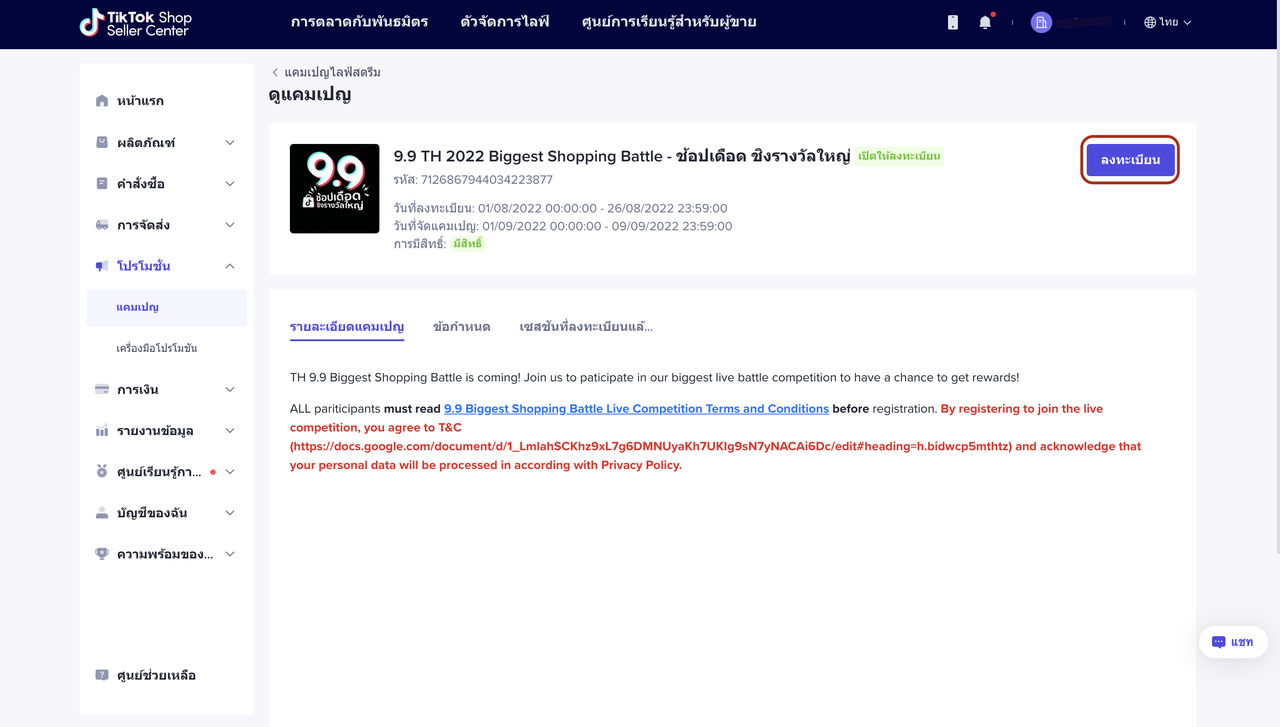1280x727 pixels.
Task: Click the back arrow beside แคมเปญไลฟ์สตรีม
Action: click(275, 72)
